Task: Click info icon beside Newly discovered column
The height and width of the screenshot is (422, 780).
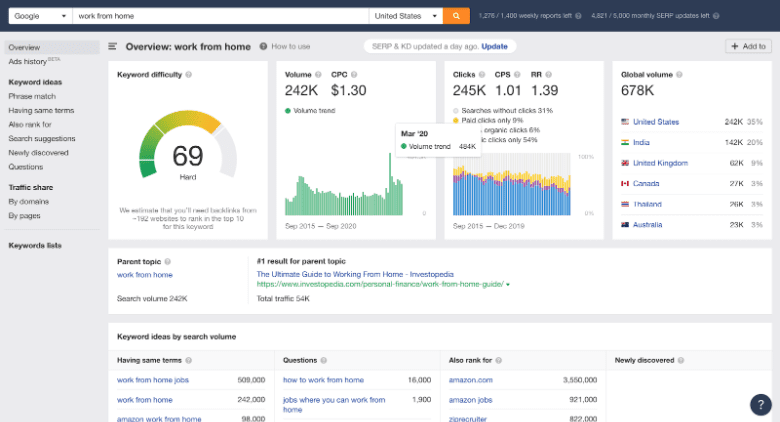Action: [681, 360]
